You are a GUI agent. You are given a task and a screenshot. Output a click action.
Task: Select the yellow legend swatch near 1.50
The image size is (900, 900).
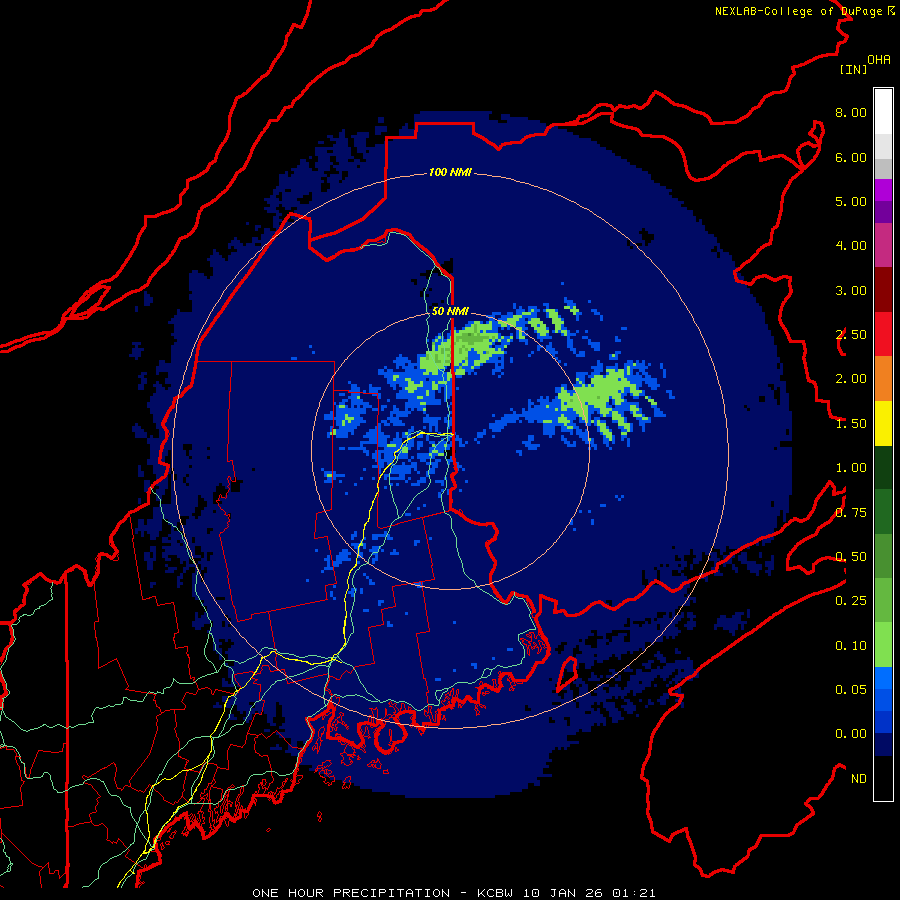click(883, 423)
